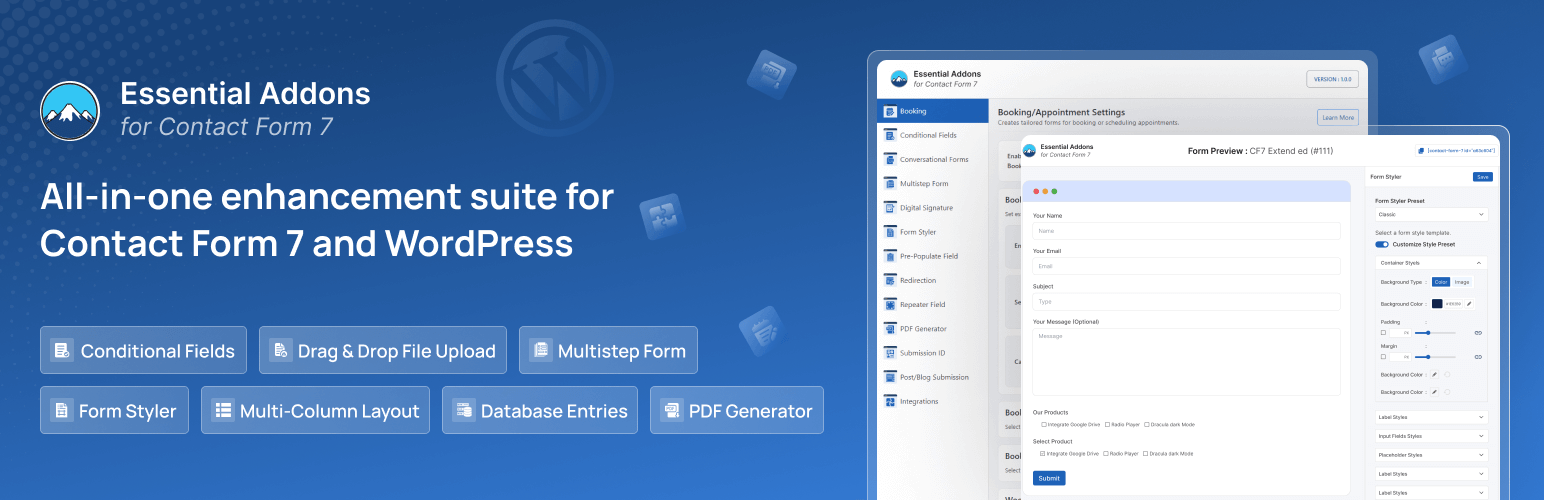Check Dracula dark Mode under Select Product

[x=1146, y=453]
